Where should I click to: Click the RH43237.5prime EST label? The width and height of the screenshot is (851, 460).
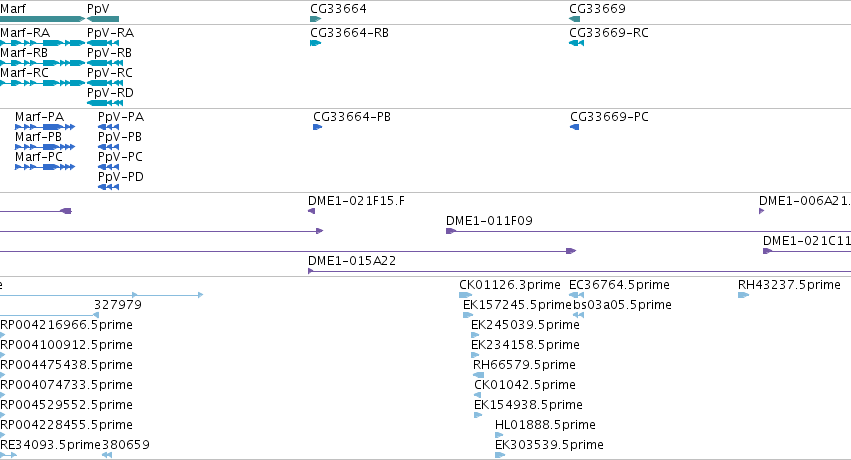[x=789, y=285]
